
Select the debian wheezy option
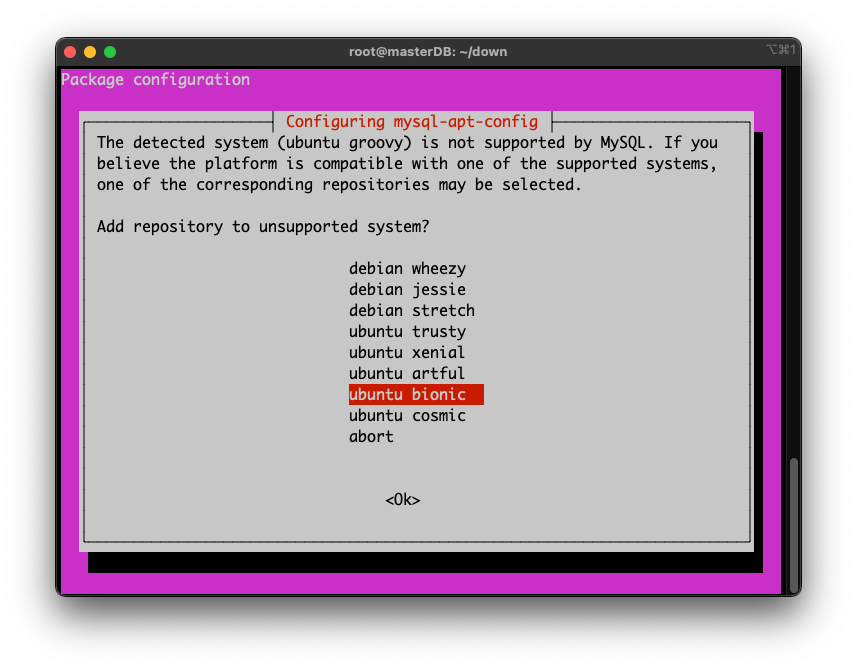point(407,268)
